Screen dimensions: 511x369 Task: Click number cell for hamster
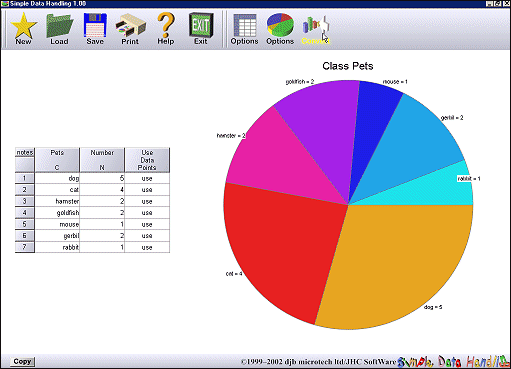tap(102, 201)
